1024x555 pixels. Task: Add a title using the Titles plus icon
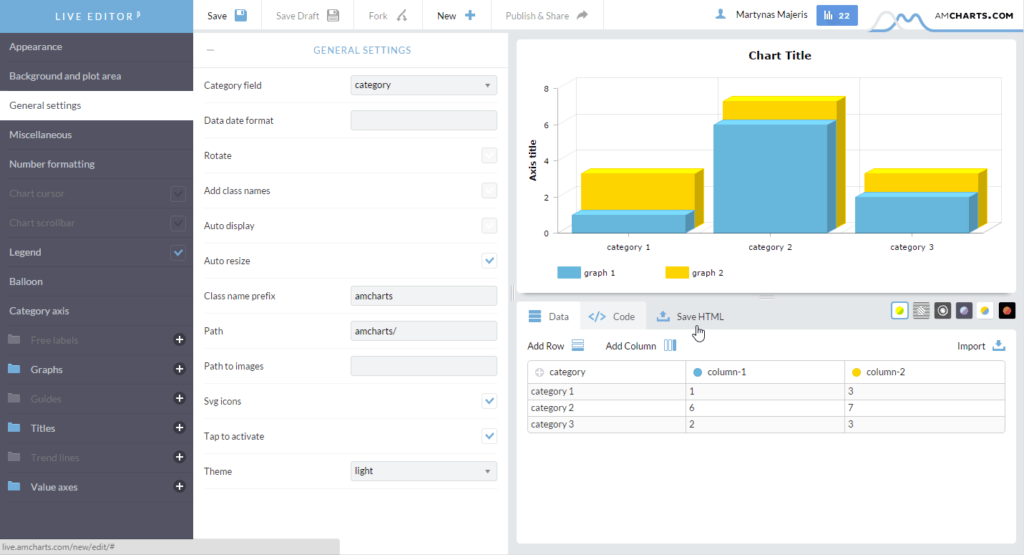(x=180, y=428)
